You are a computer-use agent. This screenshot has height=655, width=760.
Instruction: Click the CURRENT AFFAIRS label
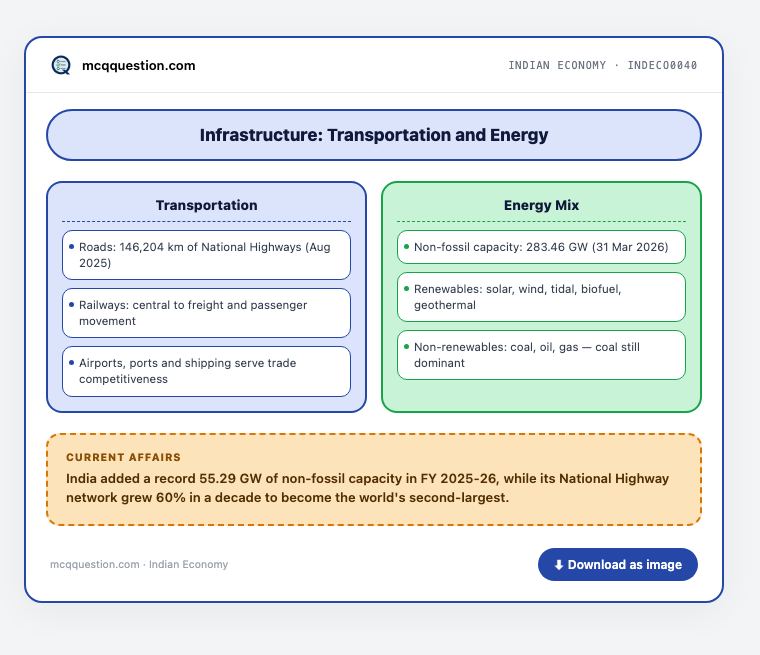[x=124, y=457]
